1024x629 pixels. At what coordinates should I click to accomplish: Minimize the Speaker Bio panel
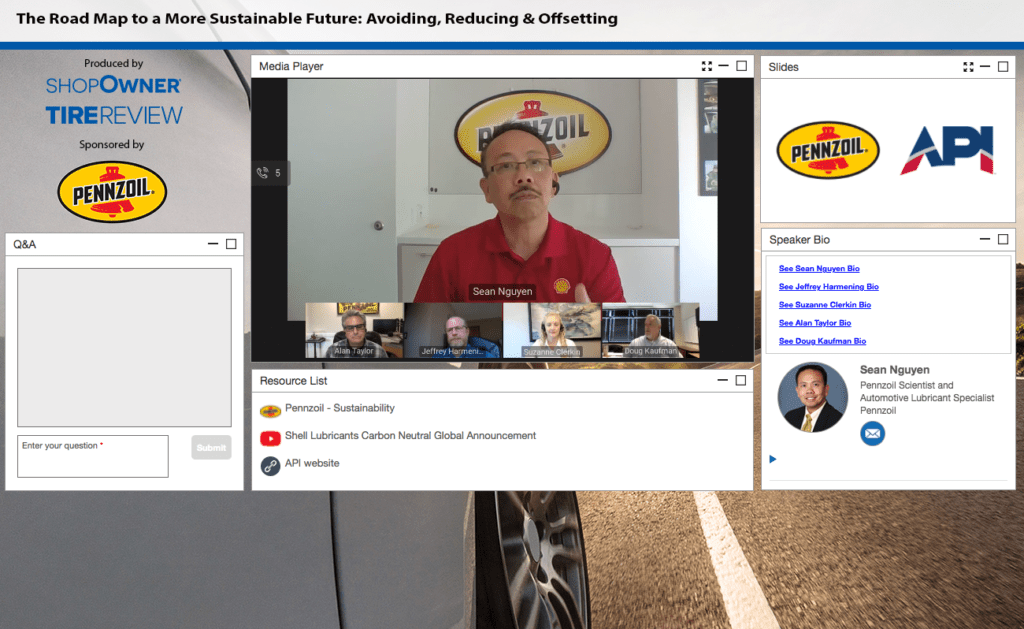point(985,239)
